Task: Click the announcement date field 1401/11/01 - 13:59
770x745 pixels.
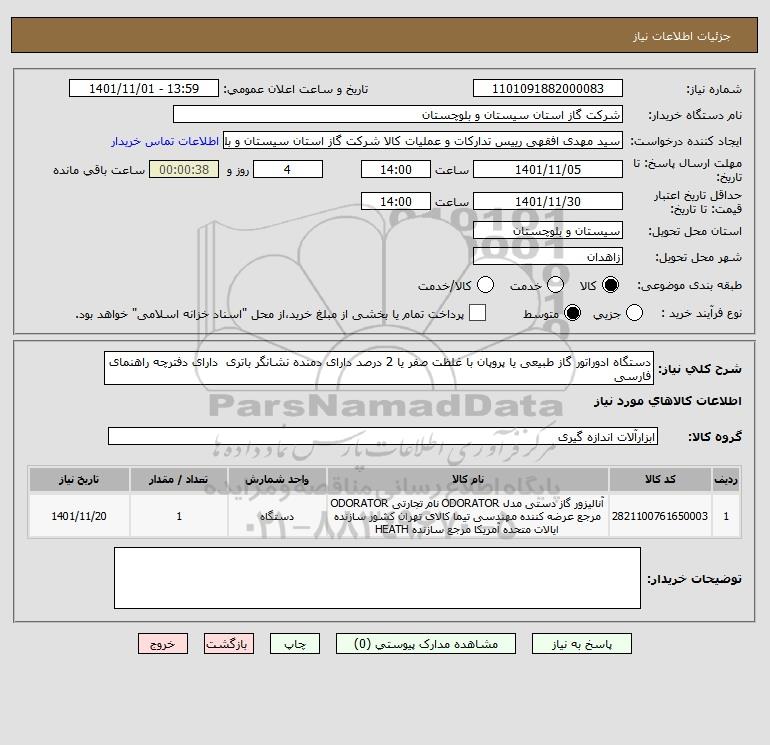Action: 143,88
